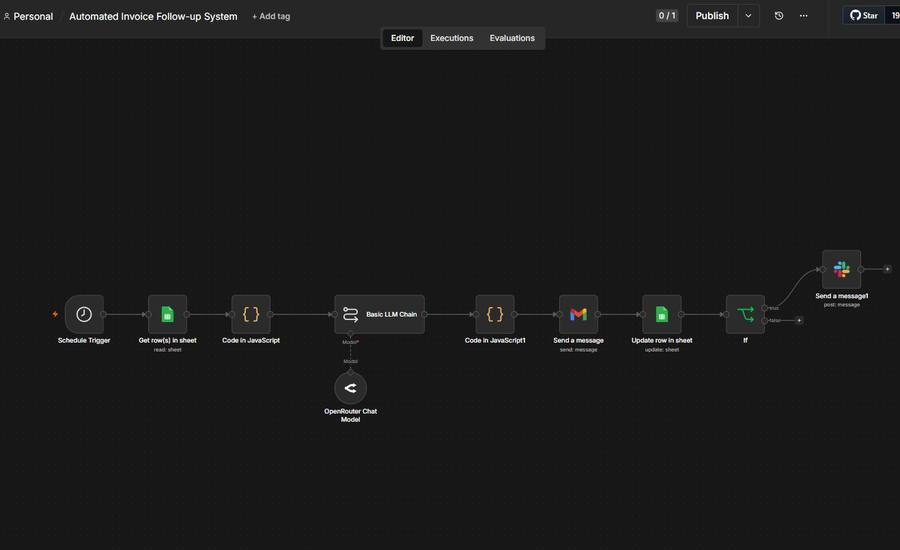Open the three-dots workflow options menu
This screenshot has width=900, height=550.
click(804, 16)
